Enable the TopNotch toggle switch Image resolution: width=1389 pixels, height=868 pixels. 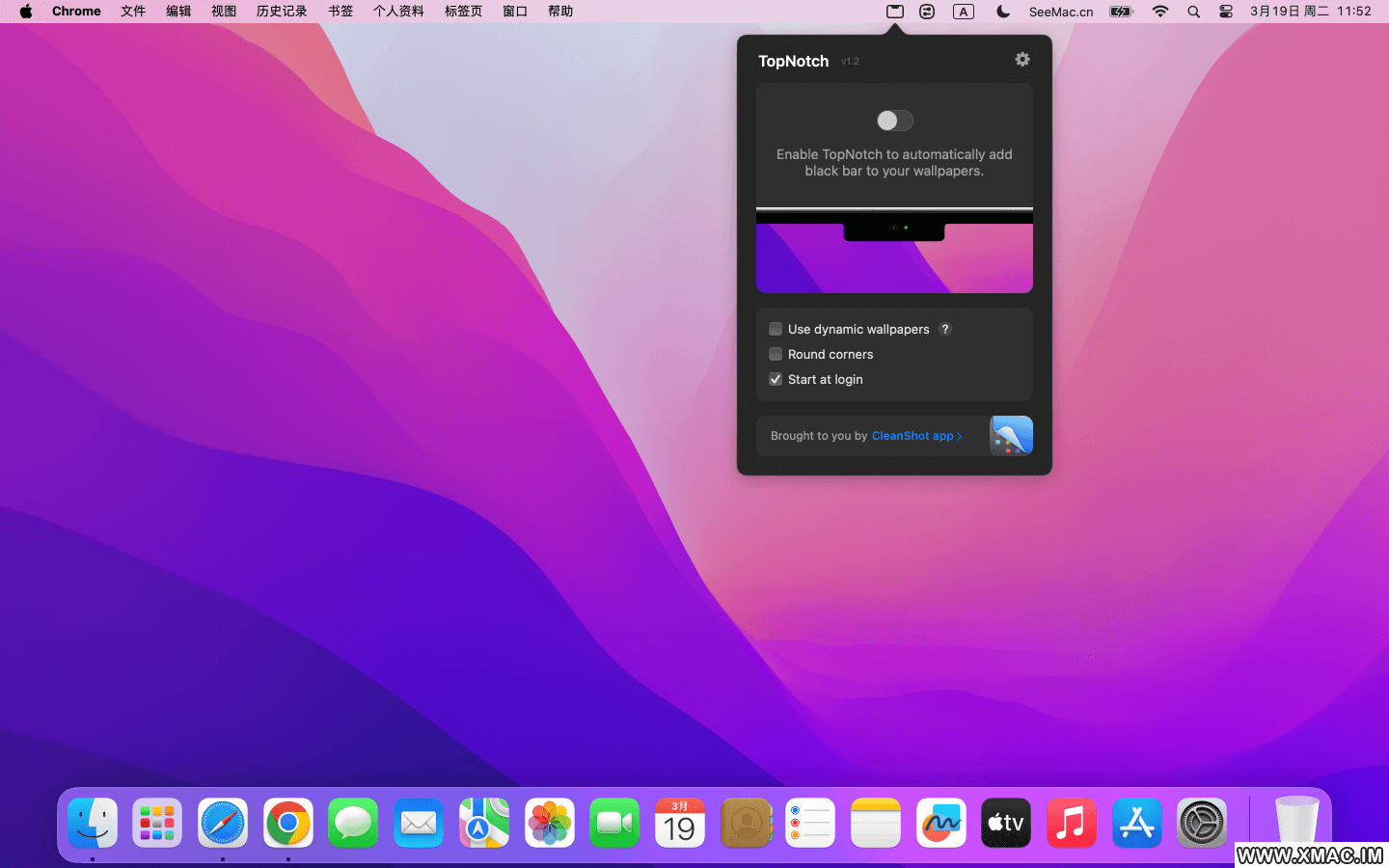click(x=894, y=121)
